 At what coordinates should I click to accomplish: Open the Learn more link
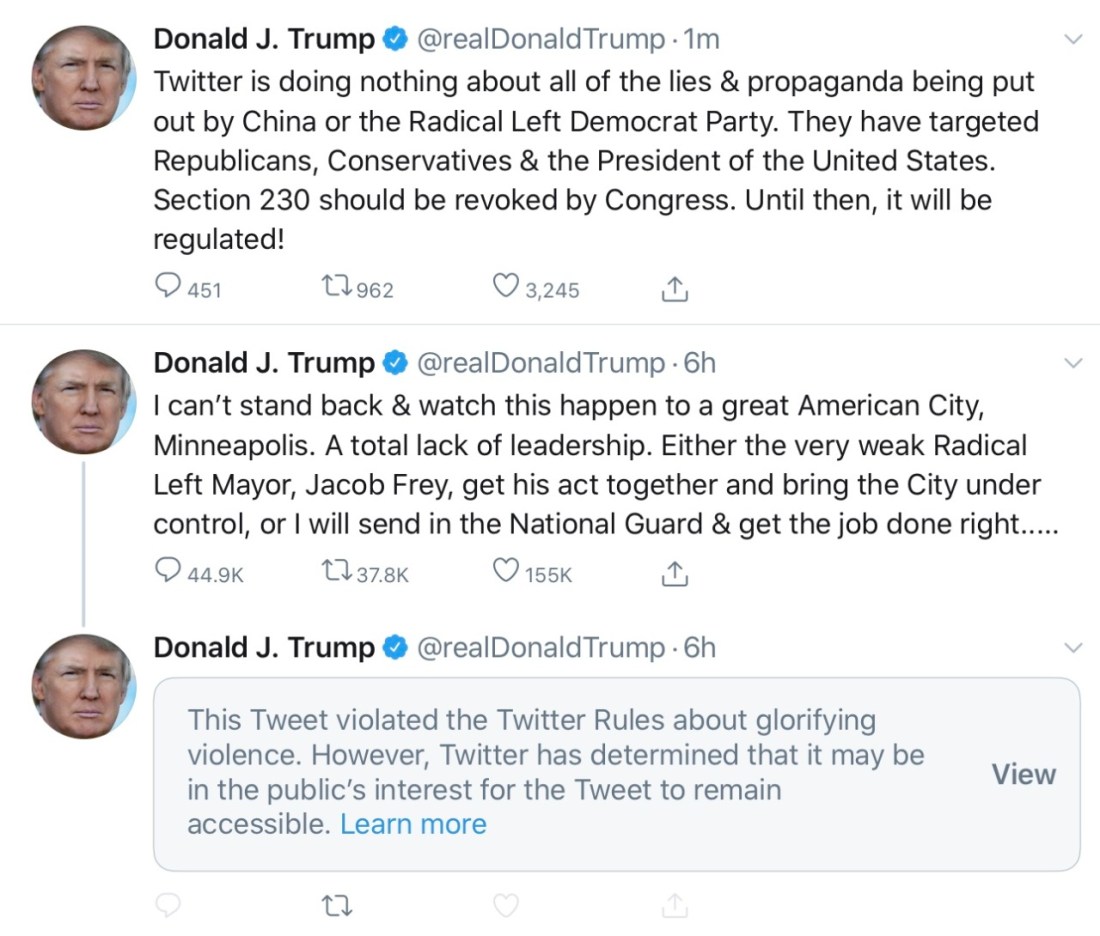[x=413, y=824]
